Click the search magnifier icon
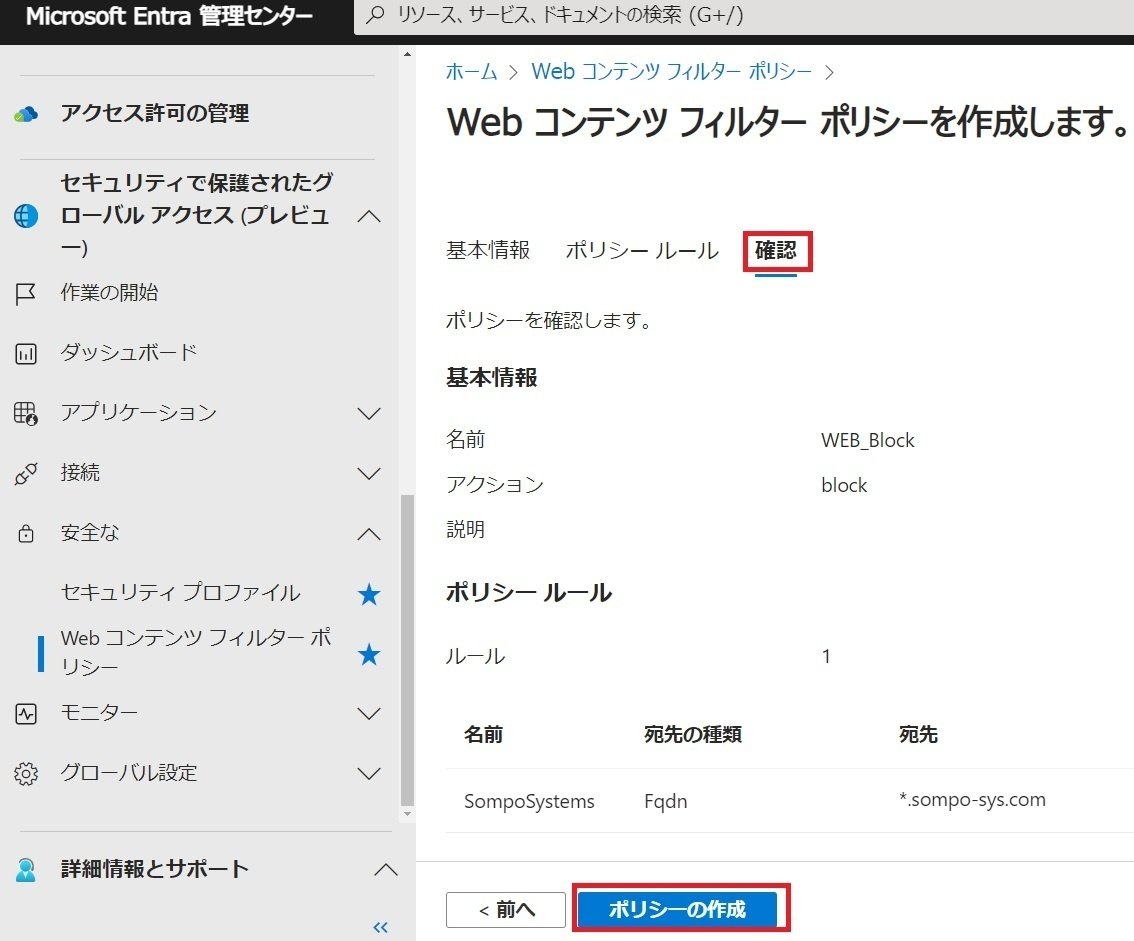 point(375,14)
